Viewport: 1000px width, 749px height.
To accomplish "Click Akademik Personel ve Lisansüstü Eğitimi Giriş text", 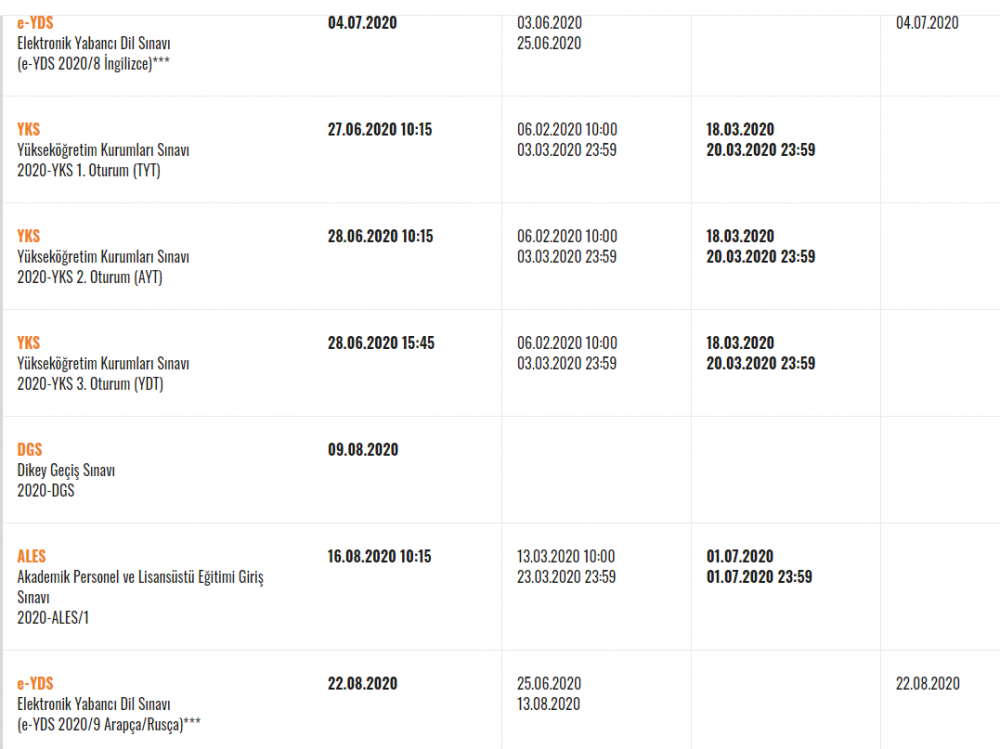I will coord(140,577).
